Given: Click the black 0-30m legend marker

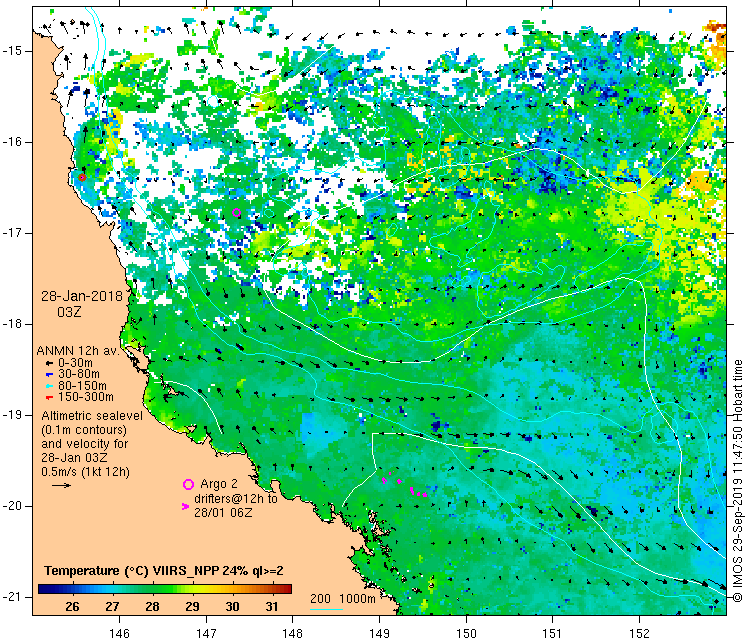Looking at the screenshot, I should pos(49,364).
